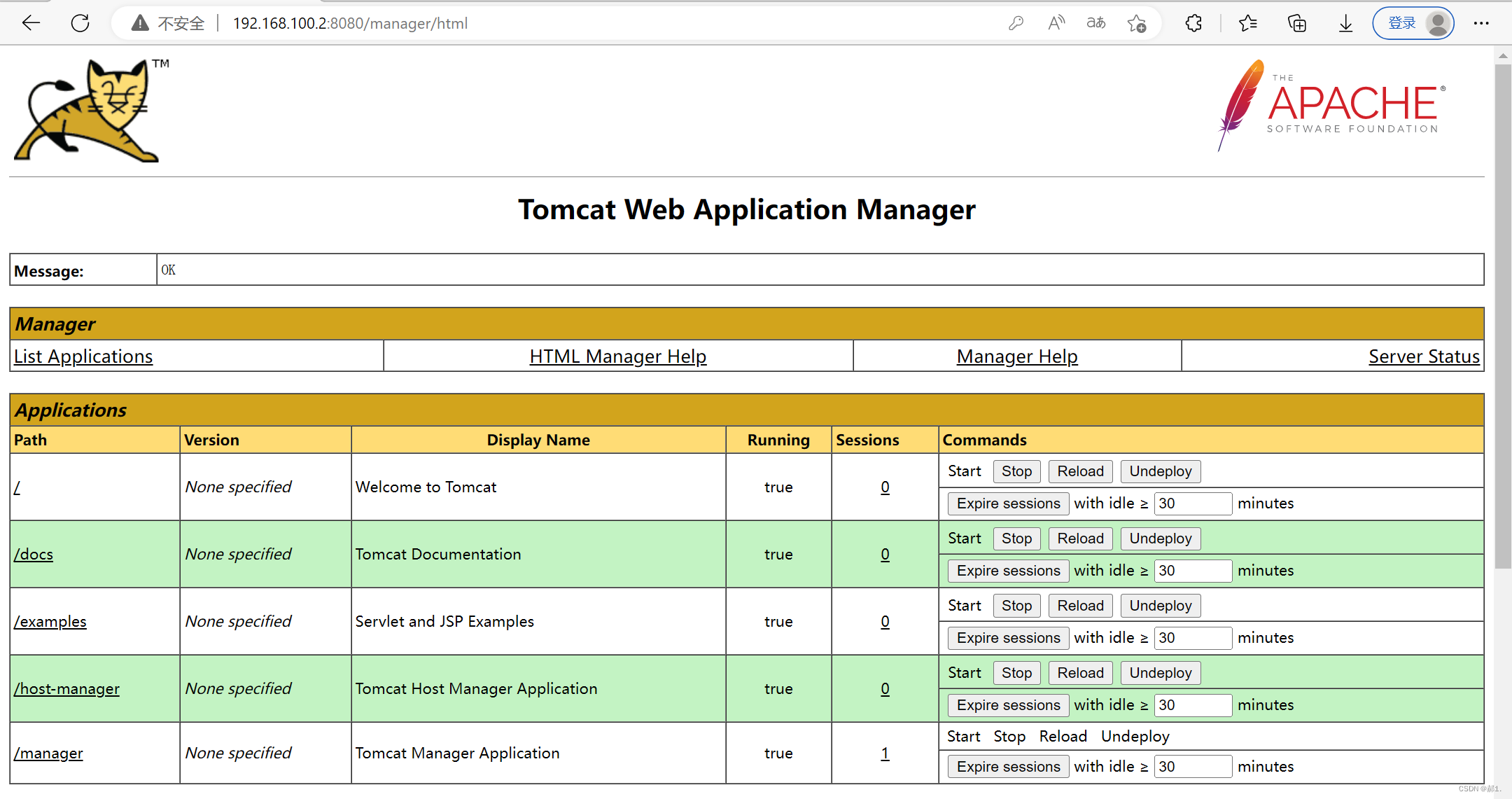The image size is (1512, 799).
Task: View the 1 active session for /manager
Action: point(885,753)
